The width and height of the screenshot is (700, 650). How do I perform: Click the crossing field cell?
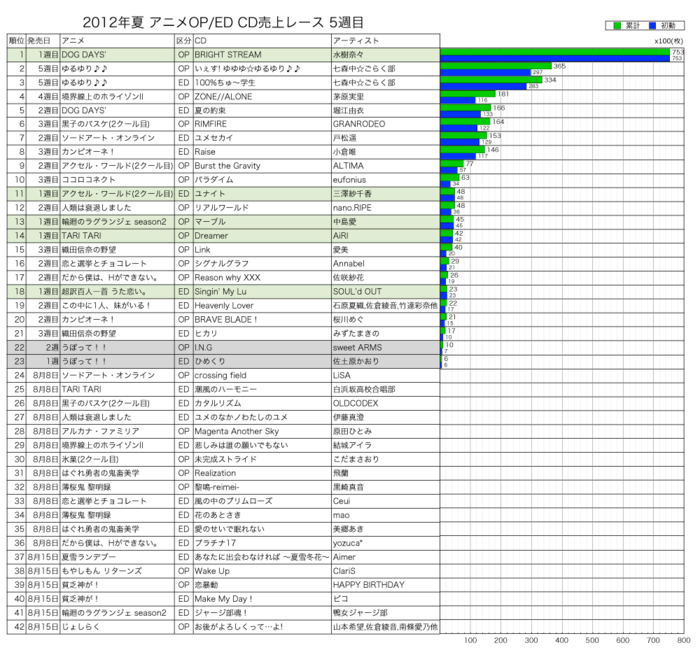(262, 375)
